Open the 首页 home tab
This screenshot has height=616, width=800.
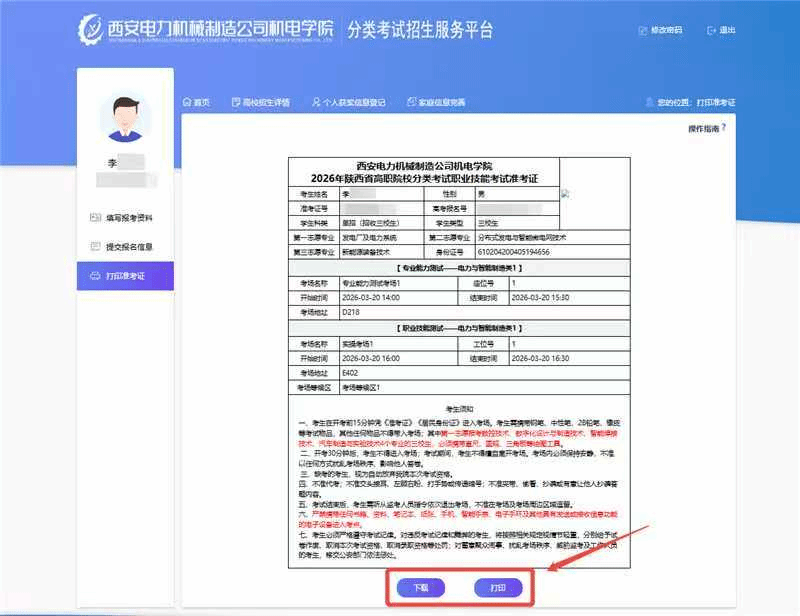coord(196,102)
